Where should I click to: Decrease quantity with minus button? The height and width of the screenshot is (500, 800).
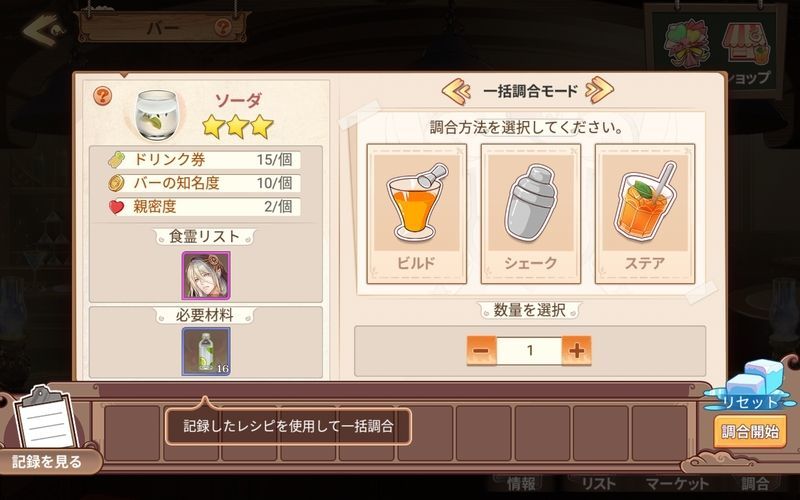481,351
